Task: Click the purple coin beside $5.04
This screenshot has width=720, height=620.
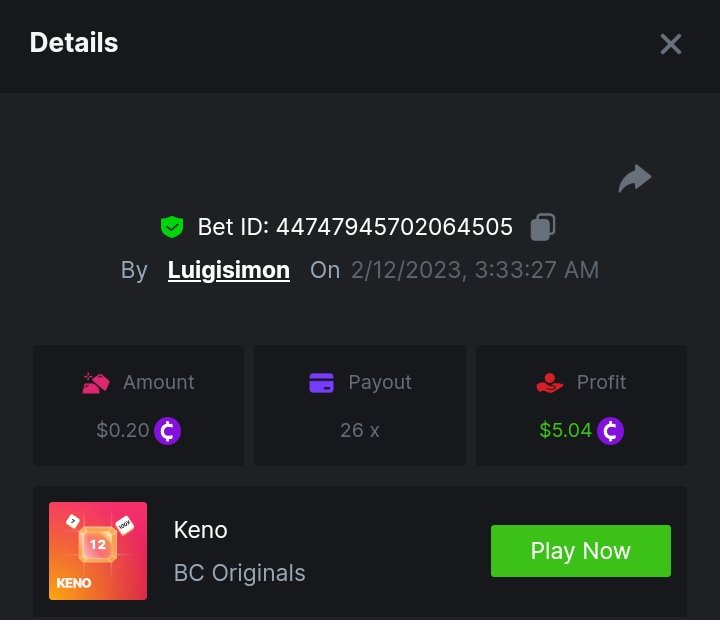Action: pyautogui.click(x=611, y=431)
